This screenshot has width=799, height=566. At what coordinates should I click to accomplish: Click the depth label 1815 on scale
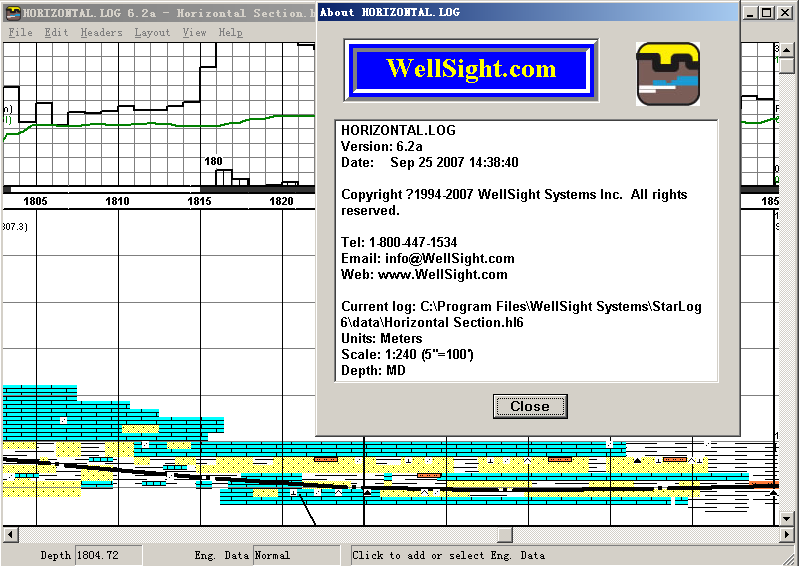[199, 201]
